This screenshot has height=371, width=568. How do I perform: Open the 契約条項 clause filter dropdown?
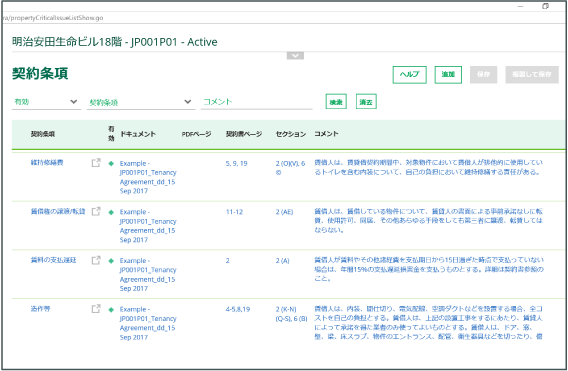coord(141,102)
